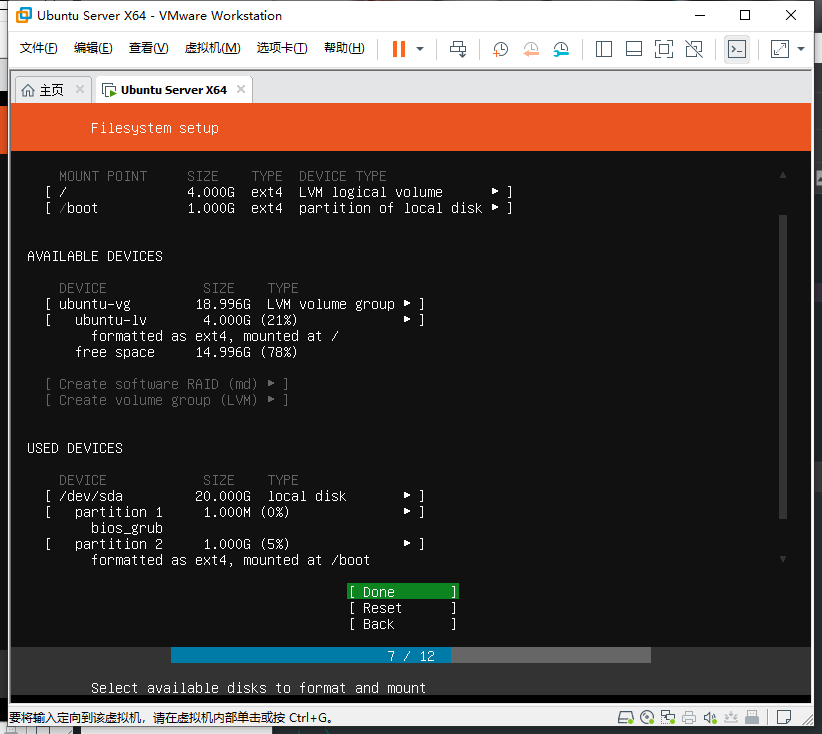
Task: Open the 编辑(E) menu
Action: (x=93, y=48)
